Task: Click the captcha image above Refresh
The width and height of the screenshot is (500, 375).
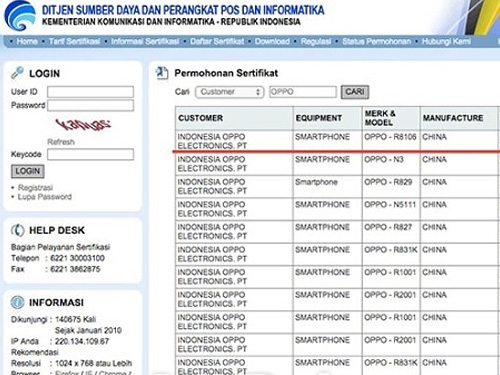Action: point(83,124)
